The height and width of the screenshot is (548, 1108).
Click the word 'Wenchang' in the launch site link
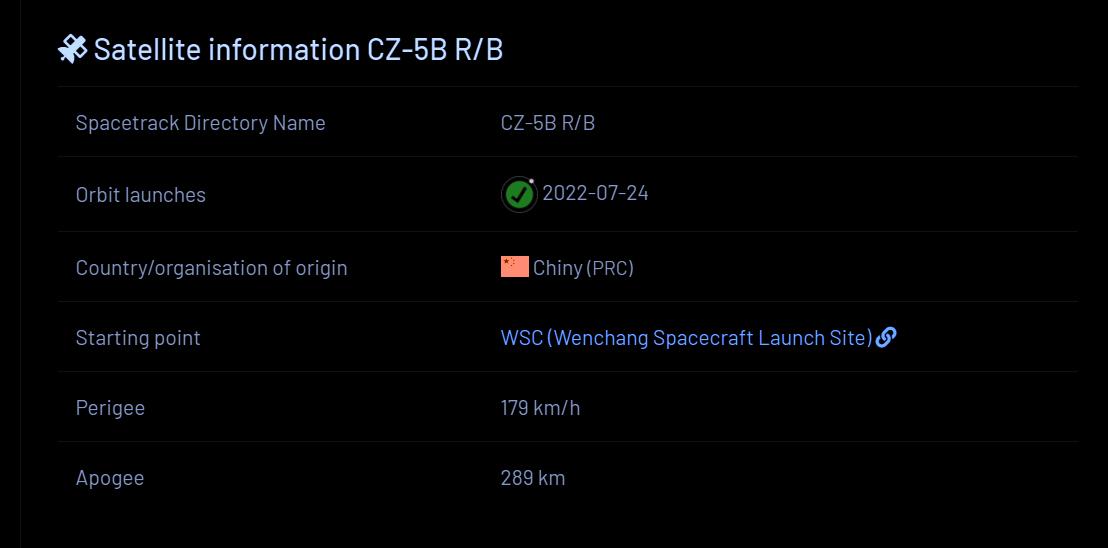tap(599, 338)
